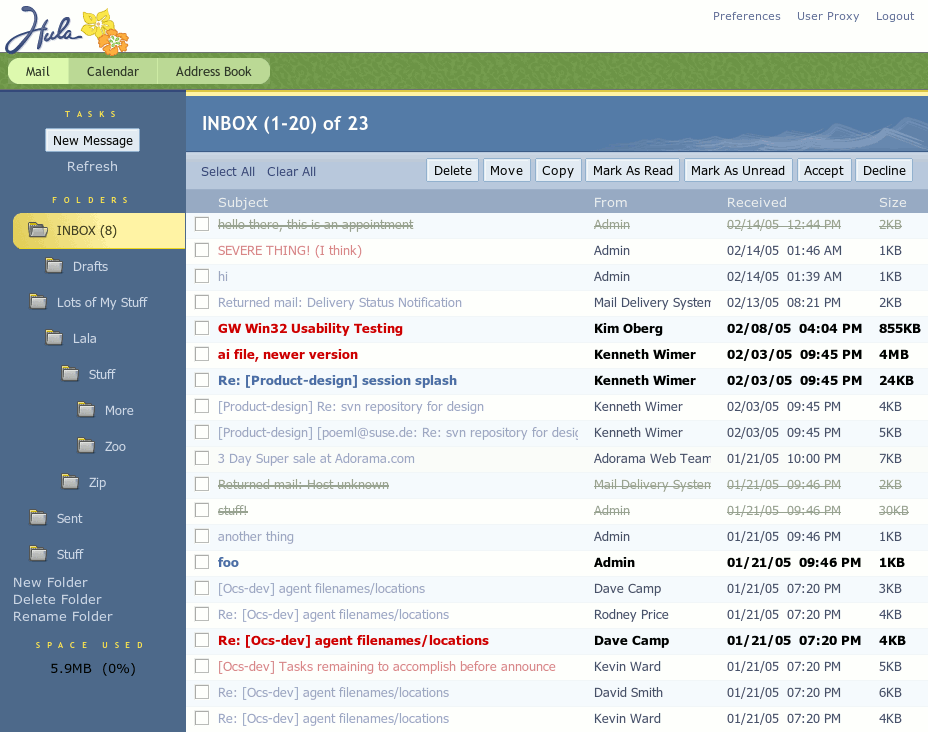Click the Delete button
The width and height of the screenshot is (928, 732).
453,170
